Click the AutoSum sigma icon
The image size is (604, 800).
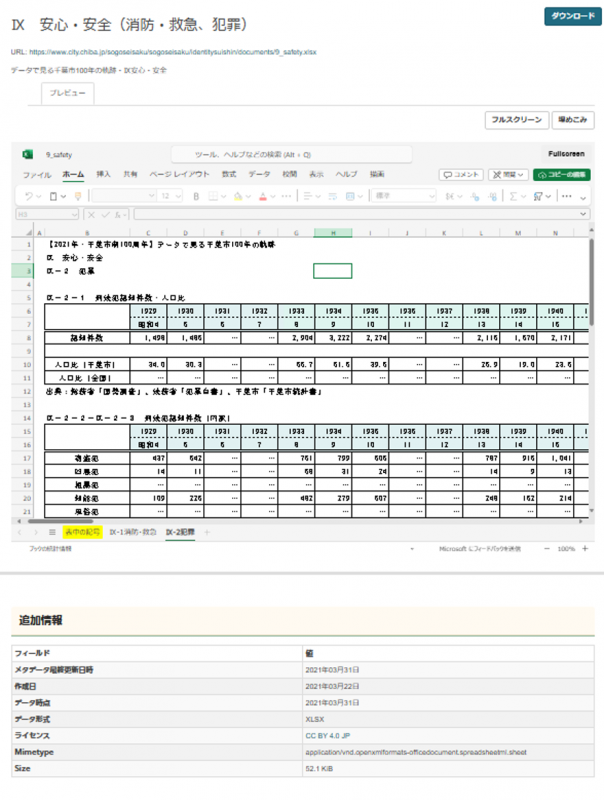[513, 196]
